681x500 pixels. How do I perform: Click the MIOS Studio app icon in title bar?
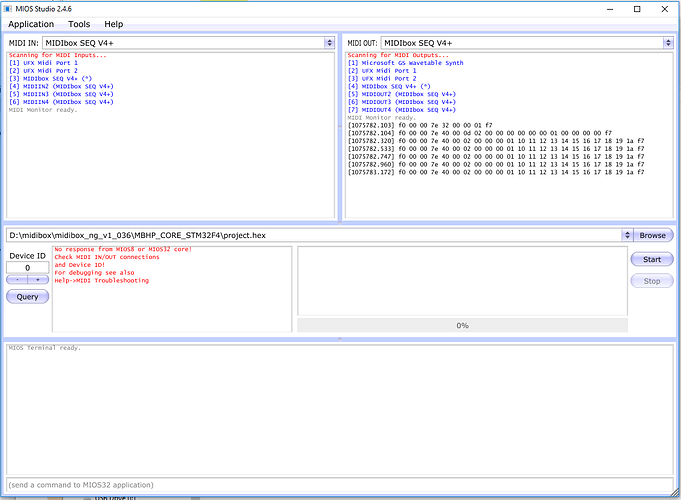[x=7, y=9]
